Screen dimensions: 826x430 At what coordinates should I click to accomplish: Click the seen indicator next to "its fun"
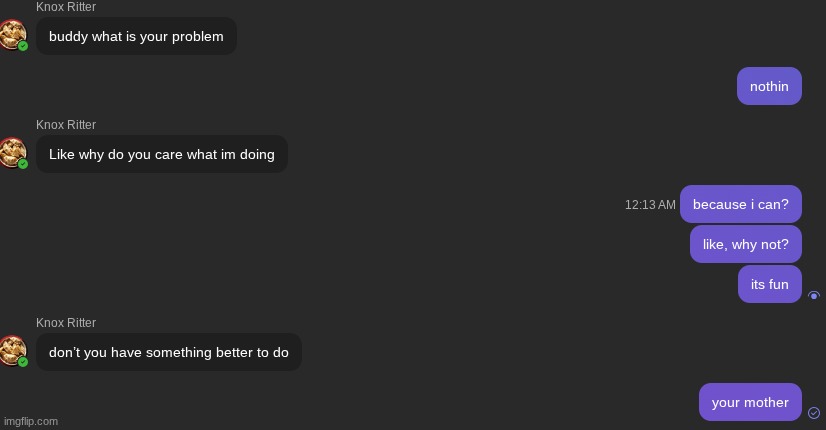point(814,296)
